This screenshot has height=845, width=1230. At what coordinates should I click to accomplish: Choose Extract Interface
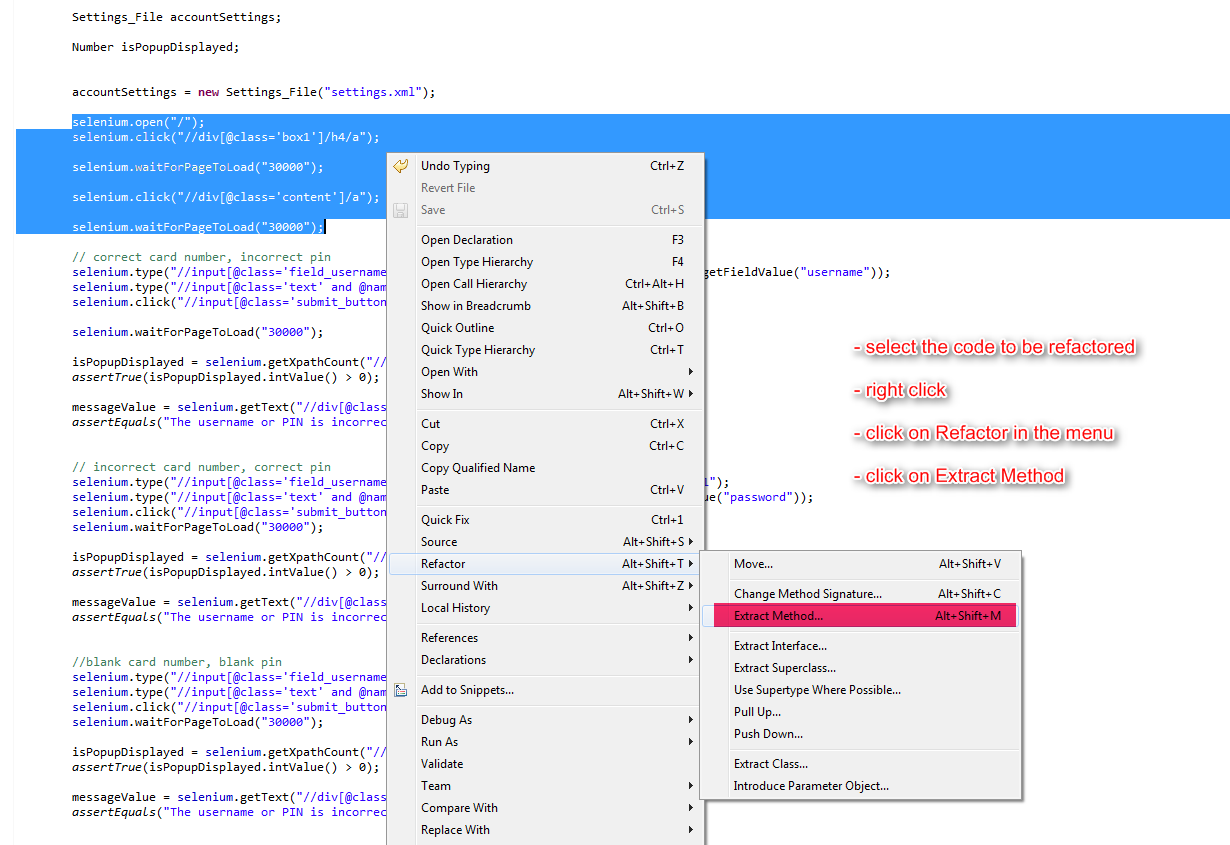pyautogui.click(x=860, y=646)
